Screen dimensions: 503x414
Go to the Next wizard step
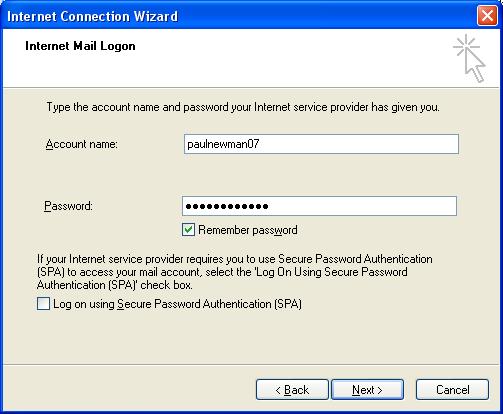tap(367, 389)
